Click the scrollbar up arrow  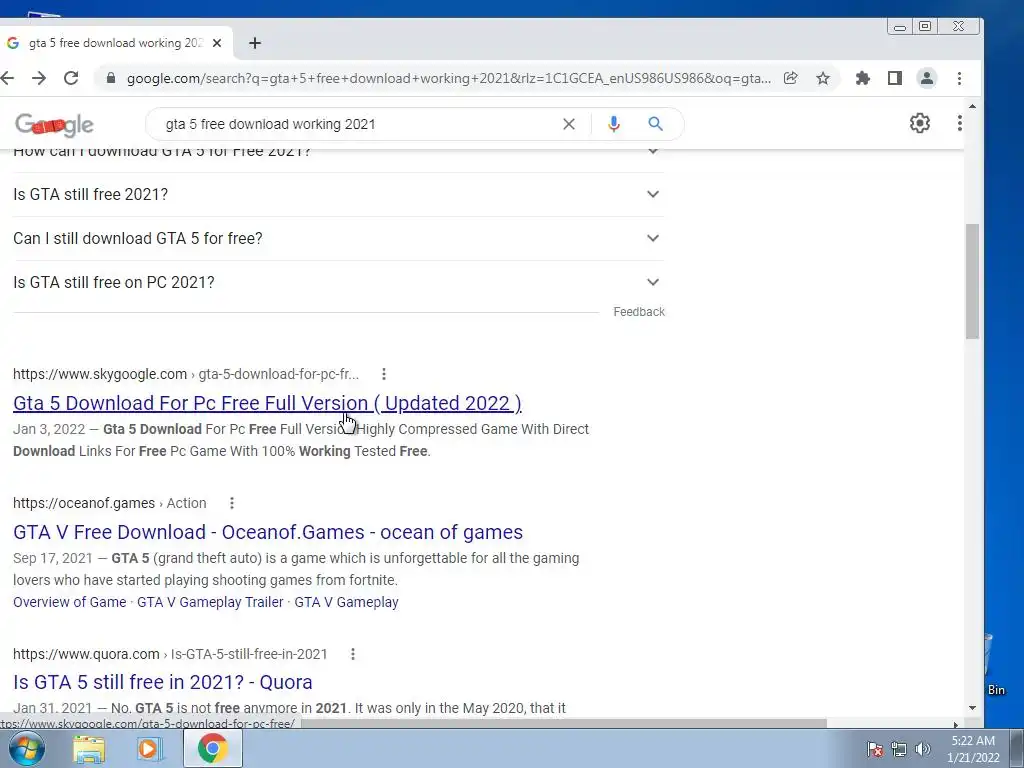[972, 106]
